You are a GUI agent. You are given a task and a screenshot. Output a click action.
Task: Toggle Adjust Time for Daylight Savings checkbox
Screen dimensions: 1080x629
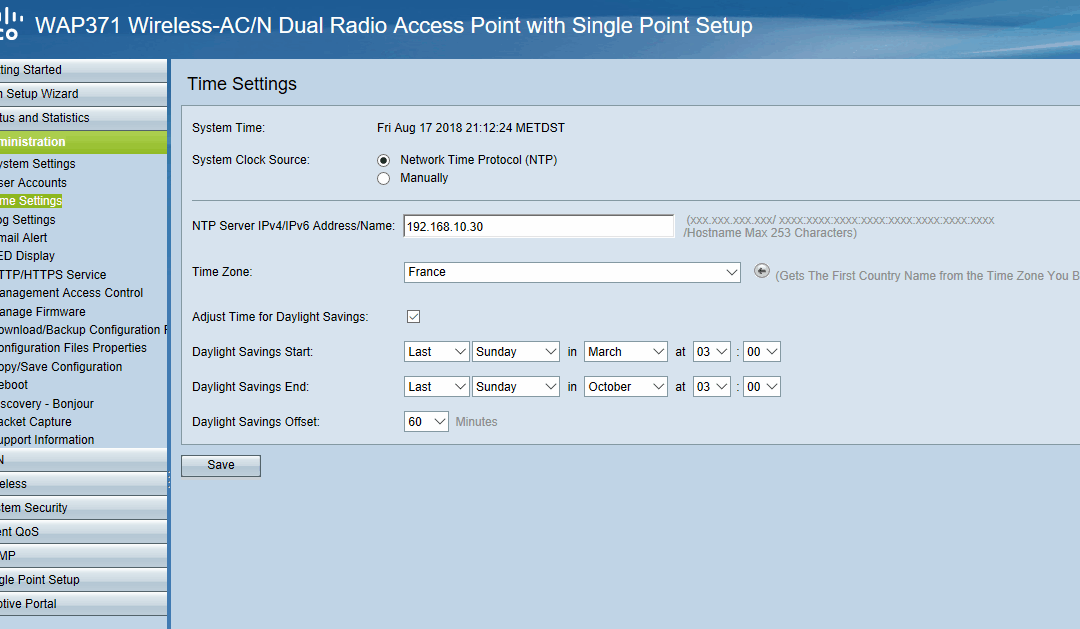click(413, 316)
